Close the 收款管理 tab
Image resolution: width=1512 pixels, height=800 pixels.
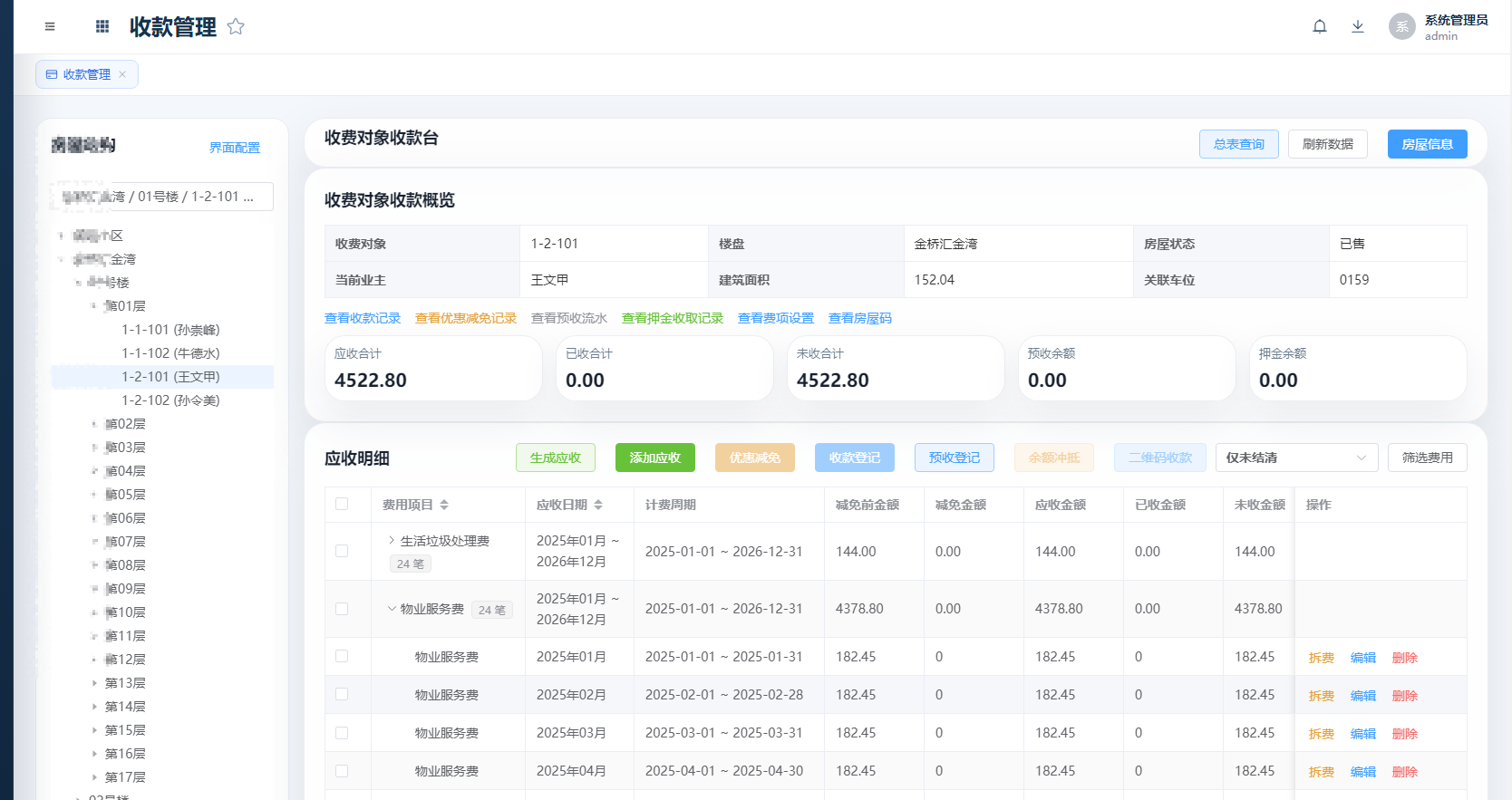[122, 74]
